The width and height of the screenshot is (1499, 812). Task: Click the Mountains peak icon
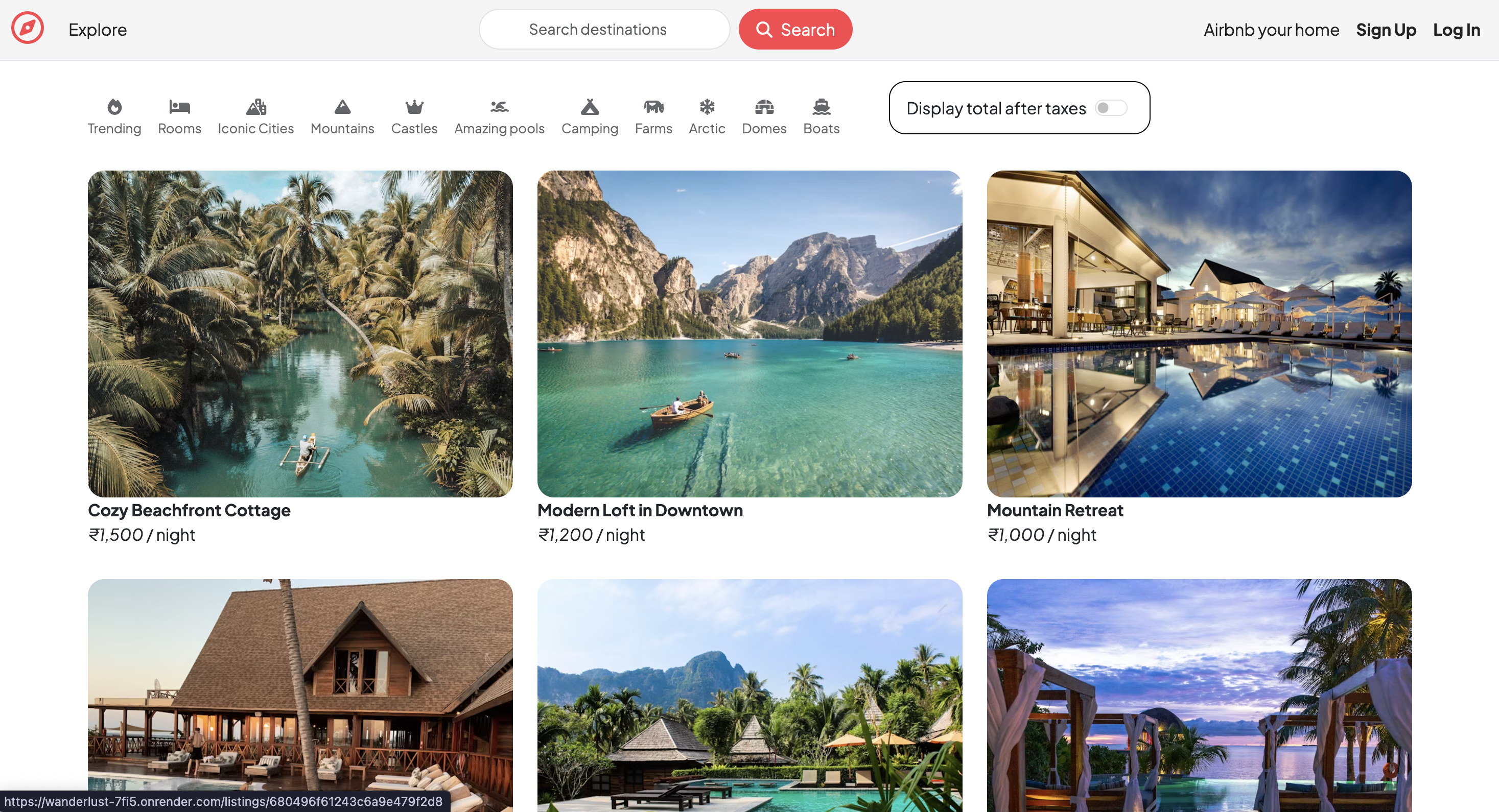(342, 107)
